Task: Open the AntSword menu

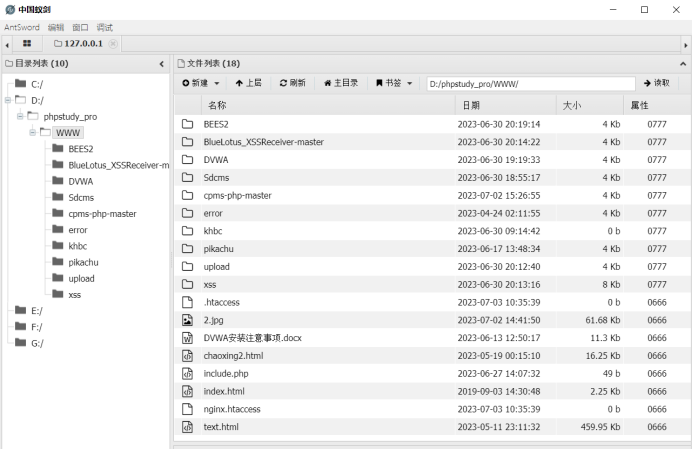Action: click(22, 27)
